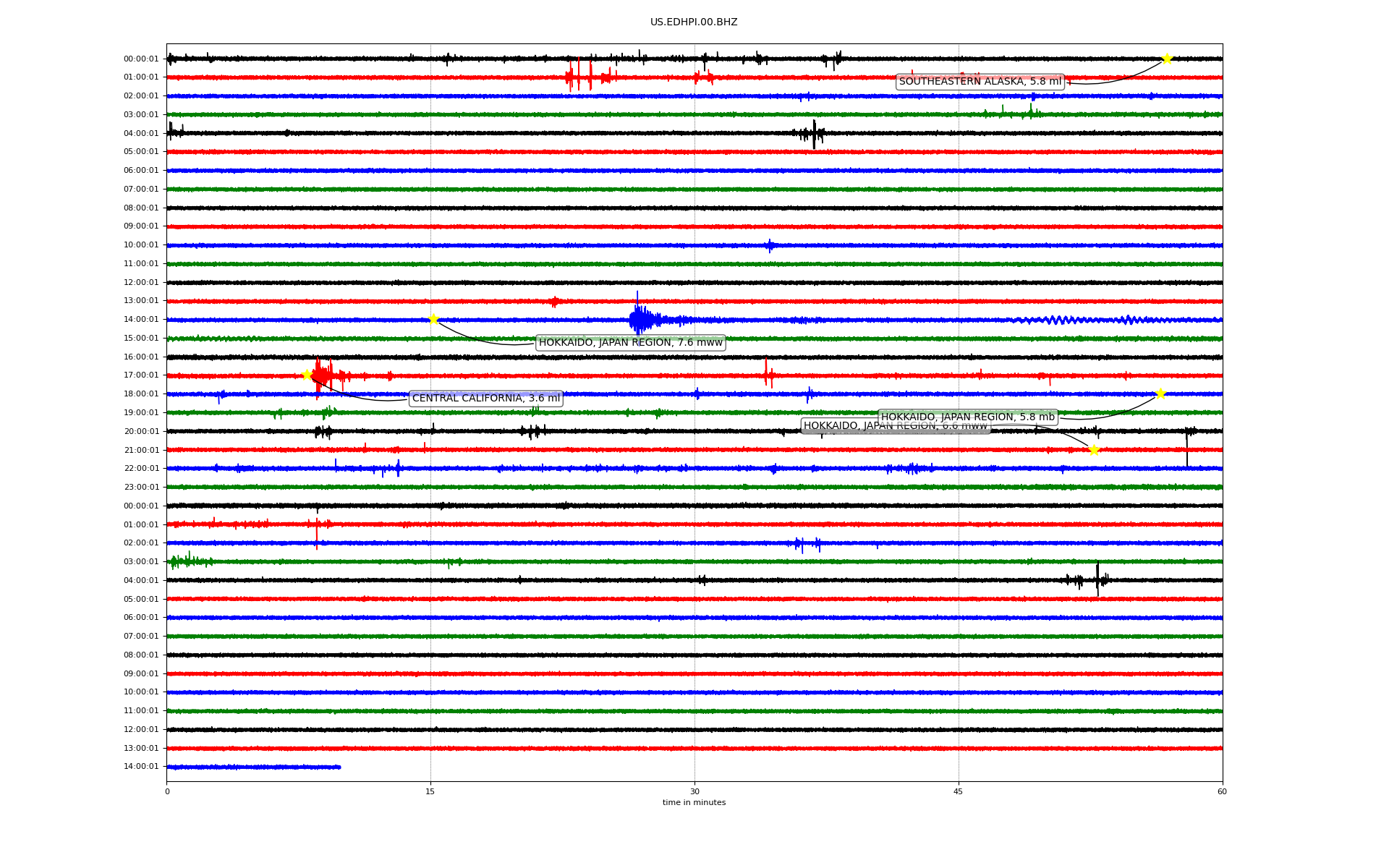1389x868 pixels.
Task: Click the first 23:00:01 row label
Action: click(x=141, y=488)
